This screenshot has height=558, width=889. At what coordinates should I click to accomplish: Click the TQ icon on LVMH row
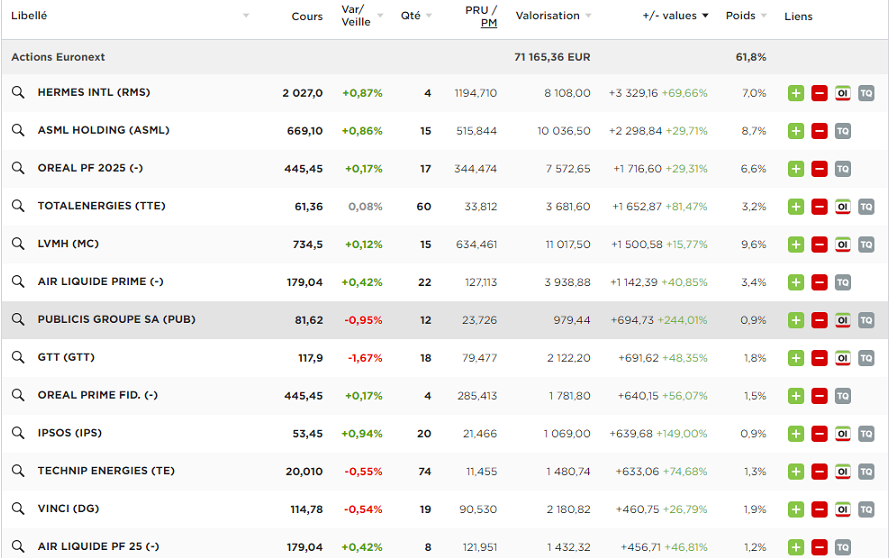click(866, 244)
